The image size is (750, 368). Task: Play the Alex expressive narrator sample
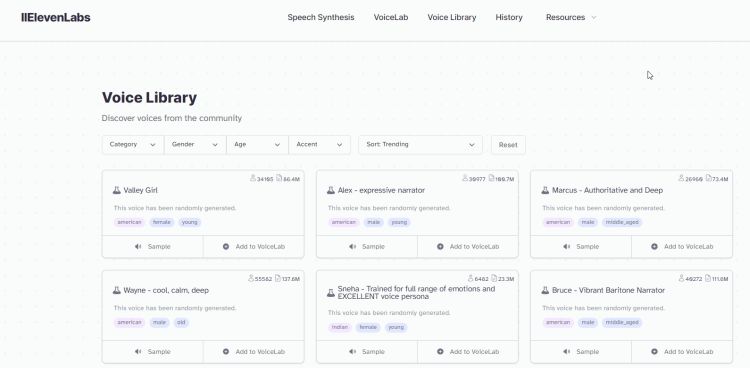(x=367, y=247)
